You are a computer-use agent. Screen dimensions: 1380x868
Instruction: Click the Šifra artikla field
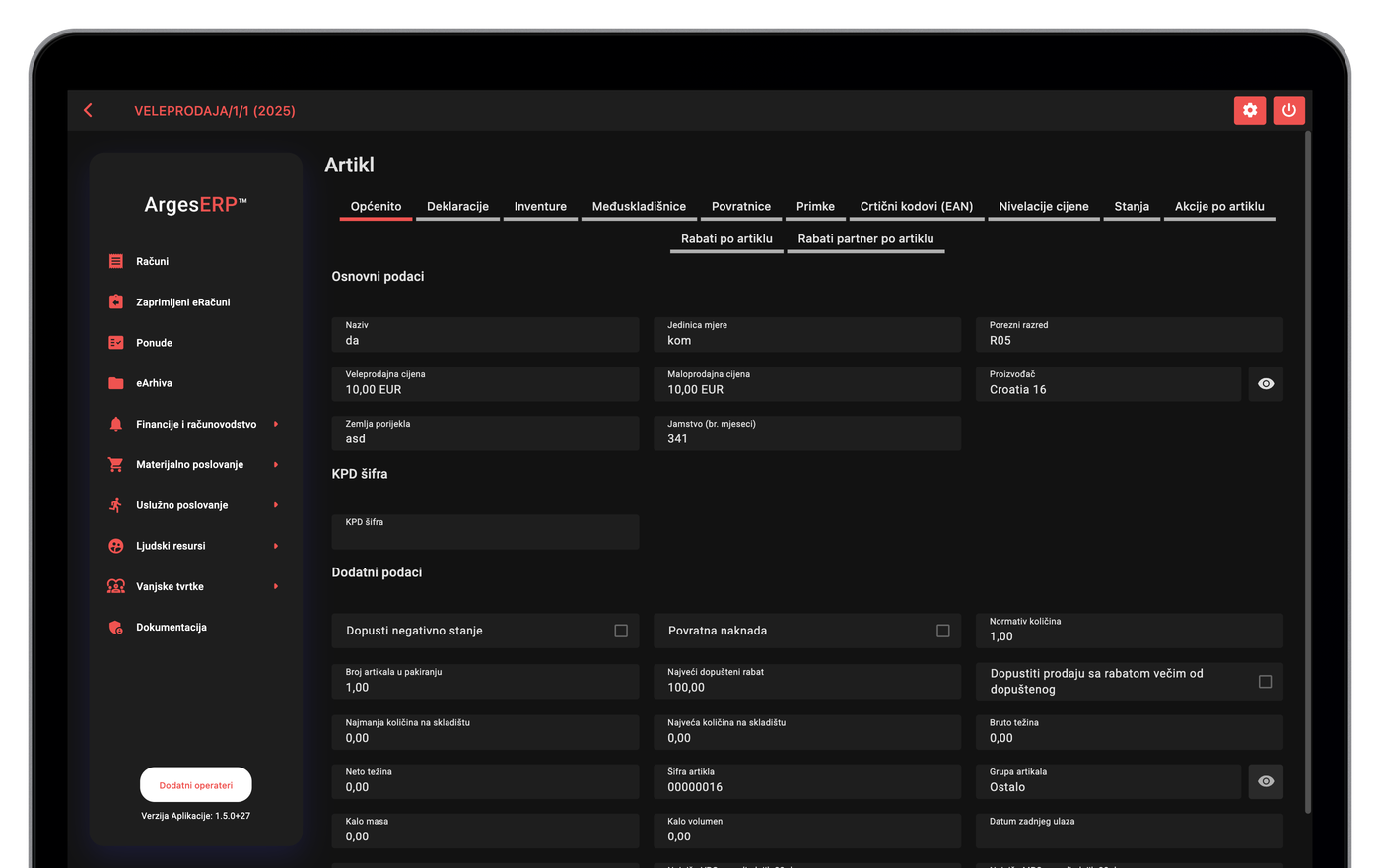pos(807,781)
